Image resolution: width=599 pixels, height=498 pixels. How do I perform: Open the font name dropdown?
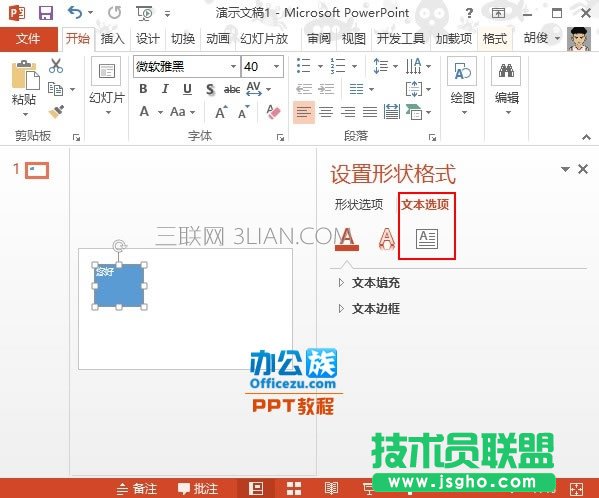[x=233, y=66]
